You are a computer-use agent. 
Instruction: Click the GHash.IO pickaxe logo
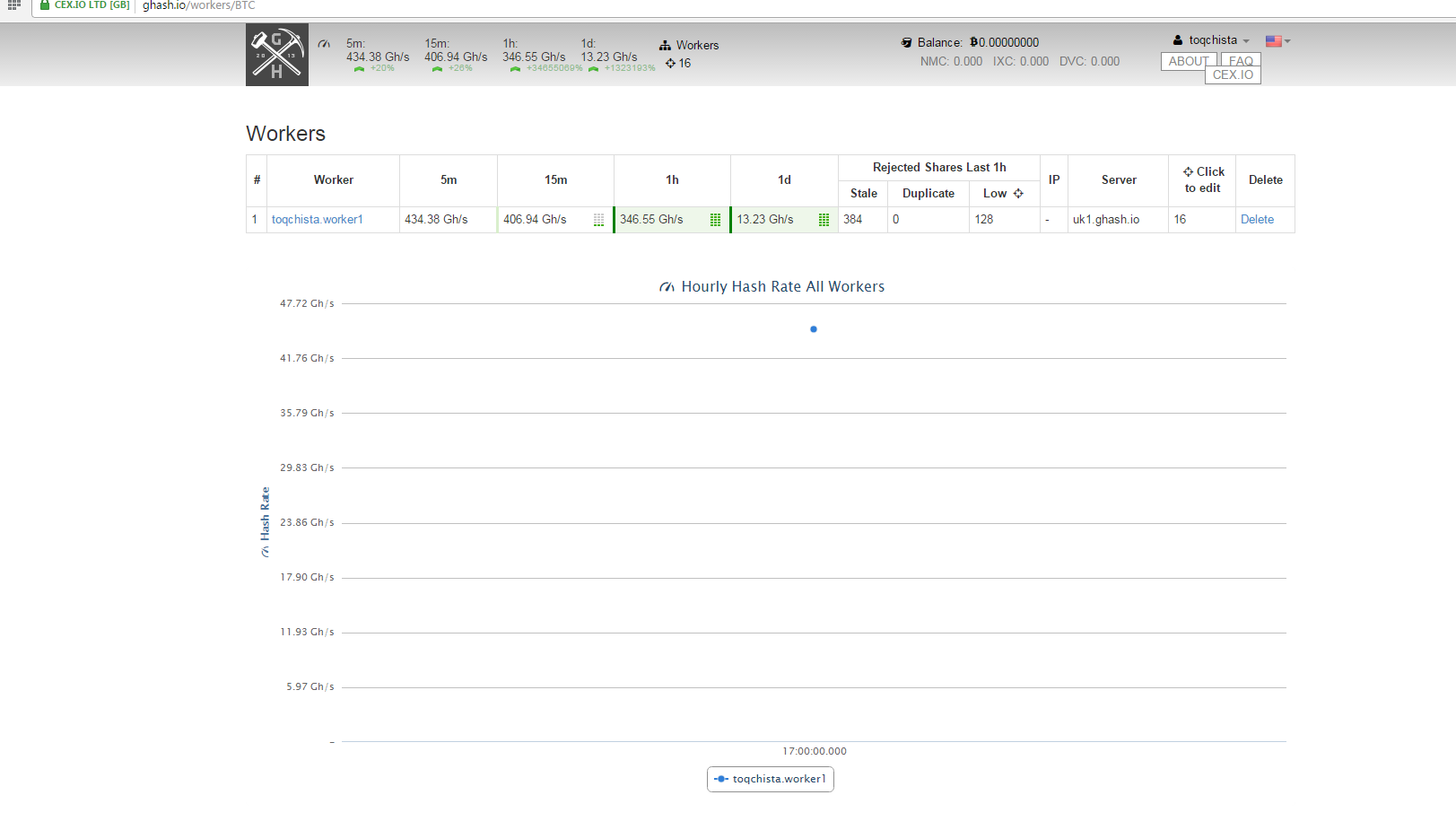[x=276, y=55]
